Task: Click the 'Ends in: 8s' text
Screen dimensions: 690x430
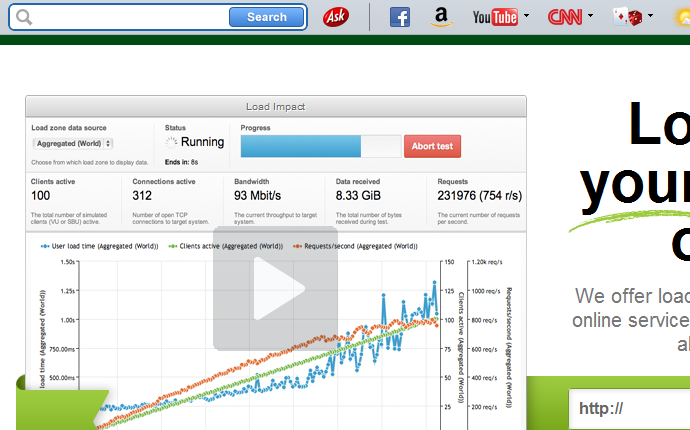Action: coord(181,162)
